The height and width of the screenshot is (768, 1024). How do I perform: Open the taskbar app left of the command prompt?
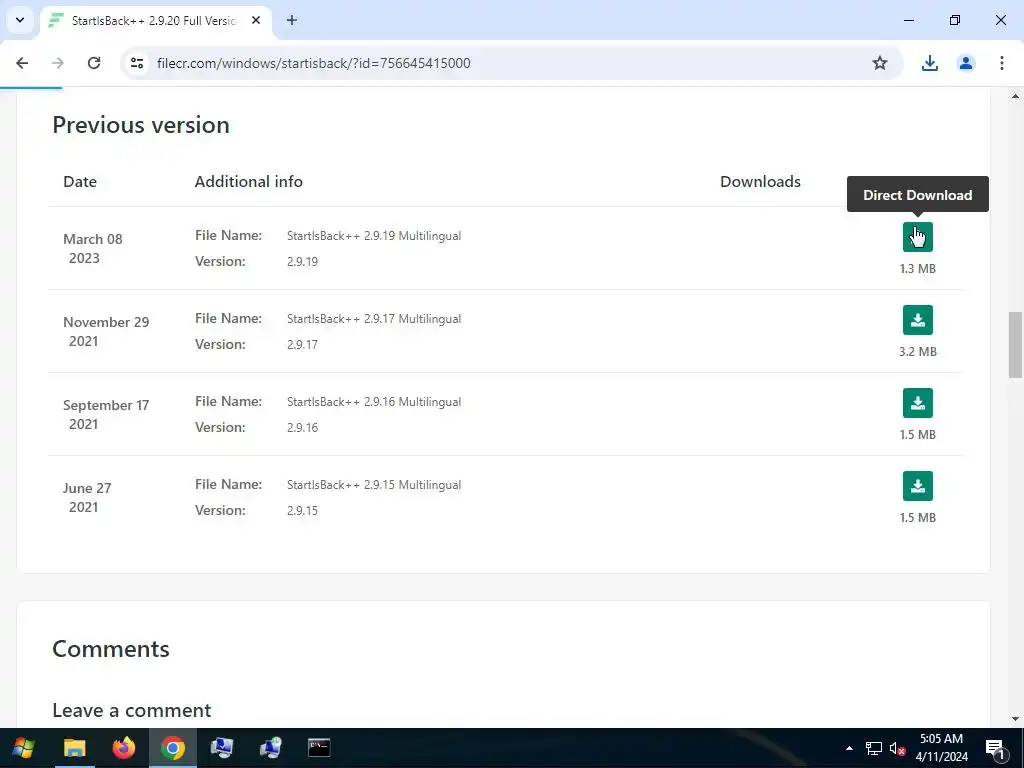(x=270, y=748)
